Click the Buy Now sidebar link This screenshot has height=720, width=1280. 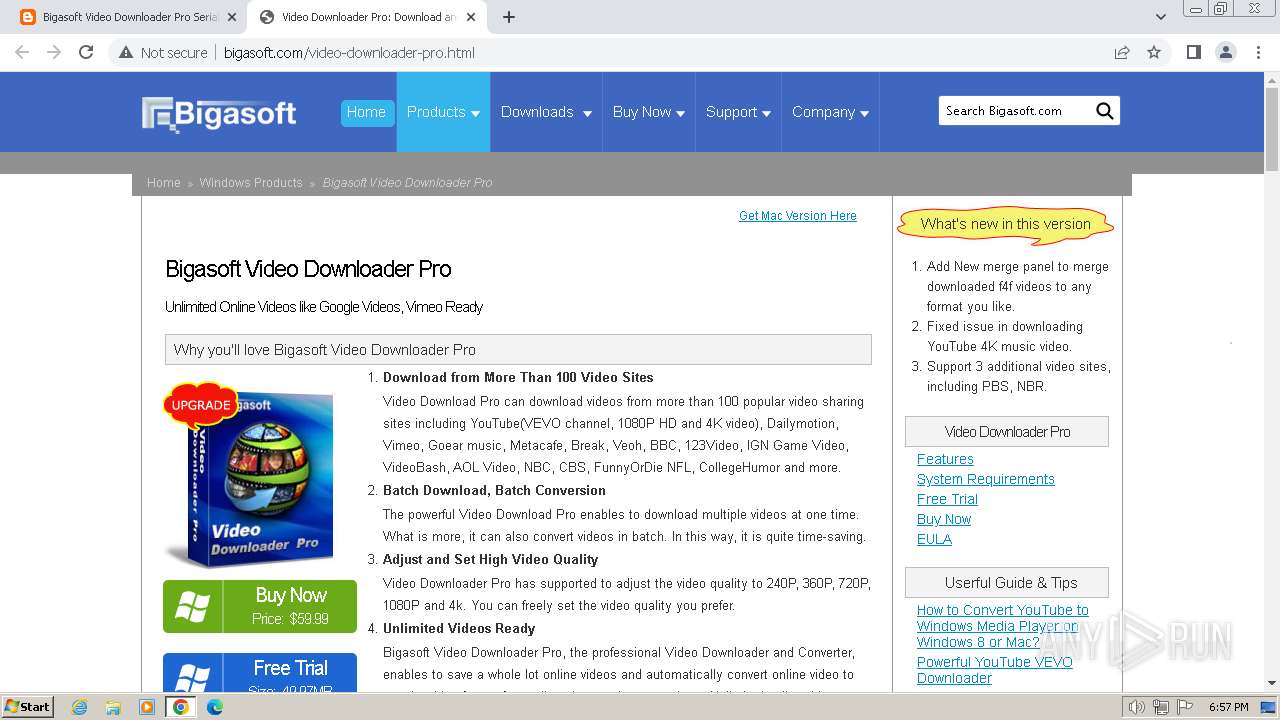click(944, 519)
